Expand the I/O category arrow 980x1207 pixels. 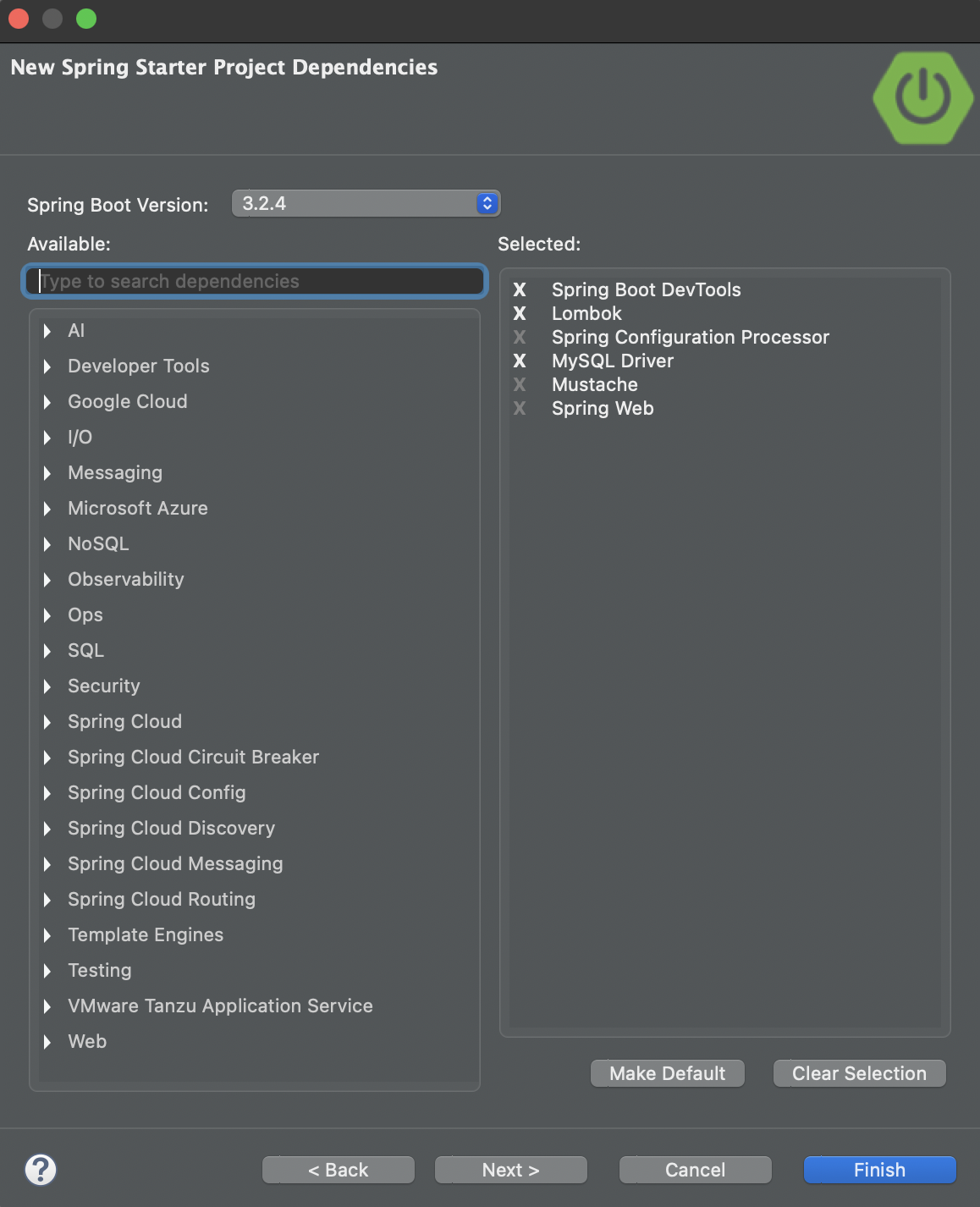pyautogui.click(x=47, y=438)
